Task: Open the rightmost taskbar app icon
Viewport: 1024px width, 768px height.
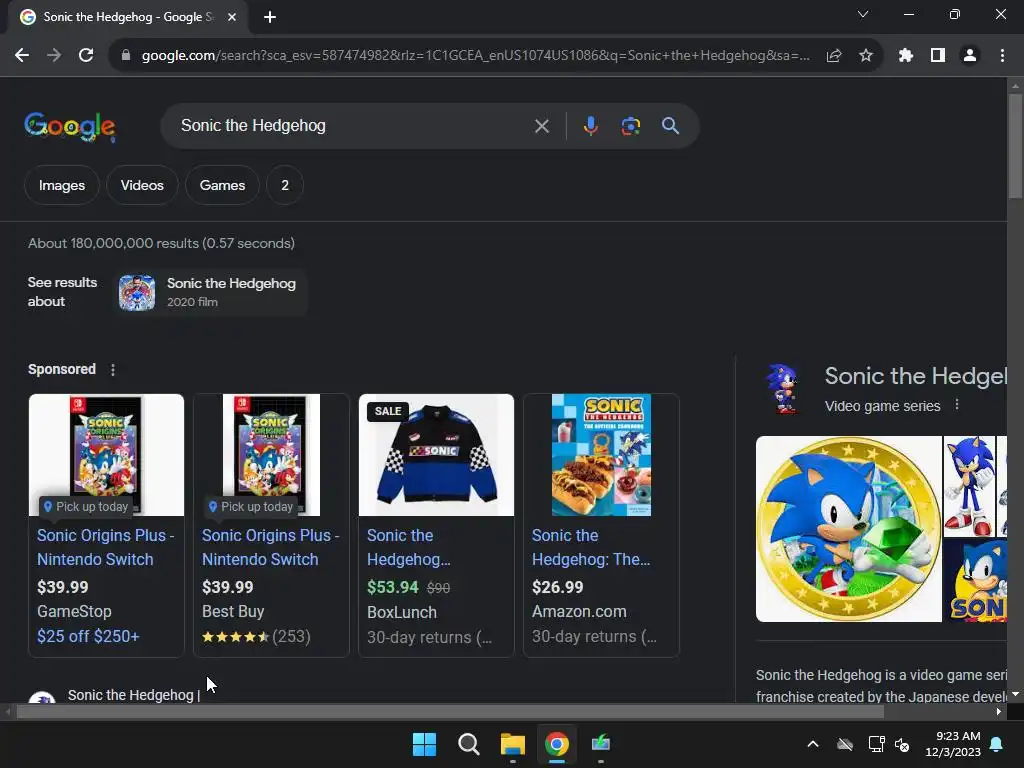Action: [601, 744]
